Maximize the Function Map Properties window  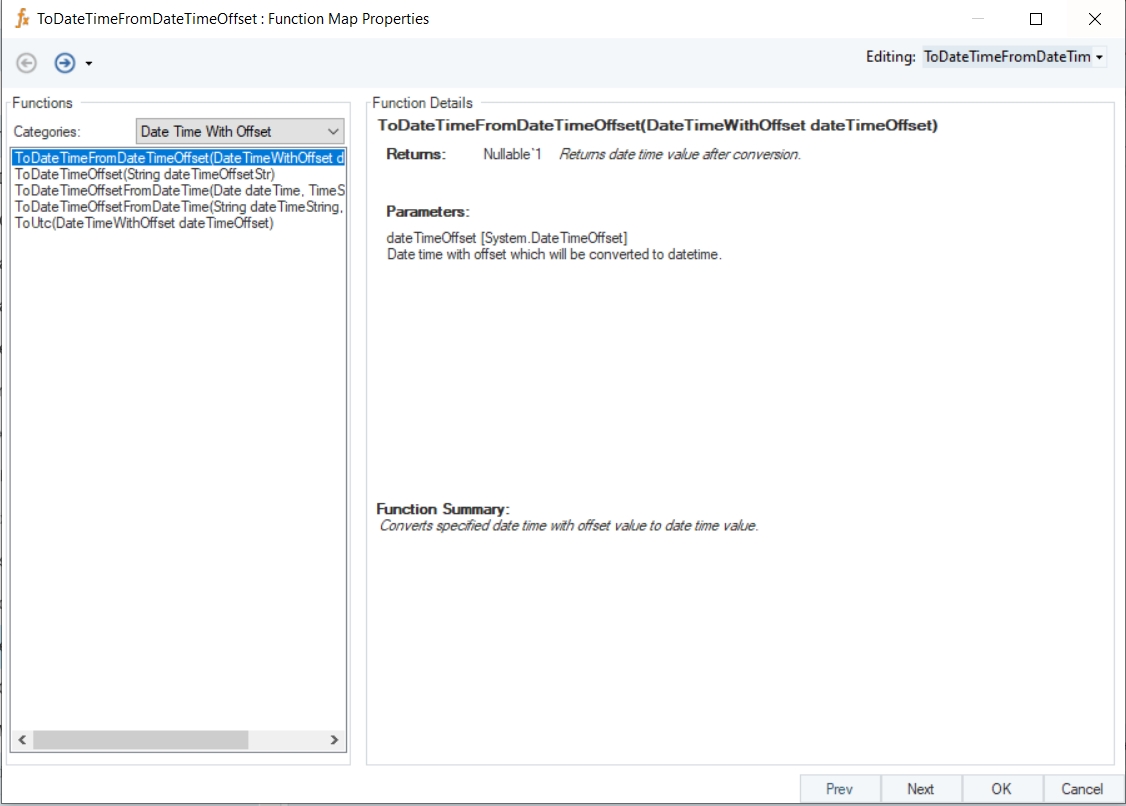(x=1036, y=19)
